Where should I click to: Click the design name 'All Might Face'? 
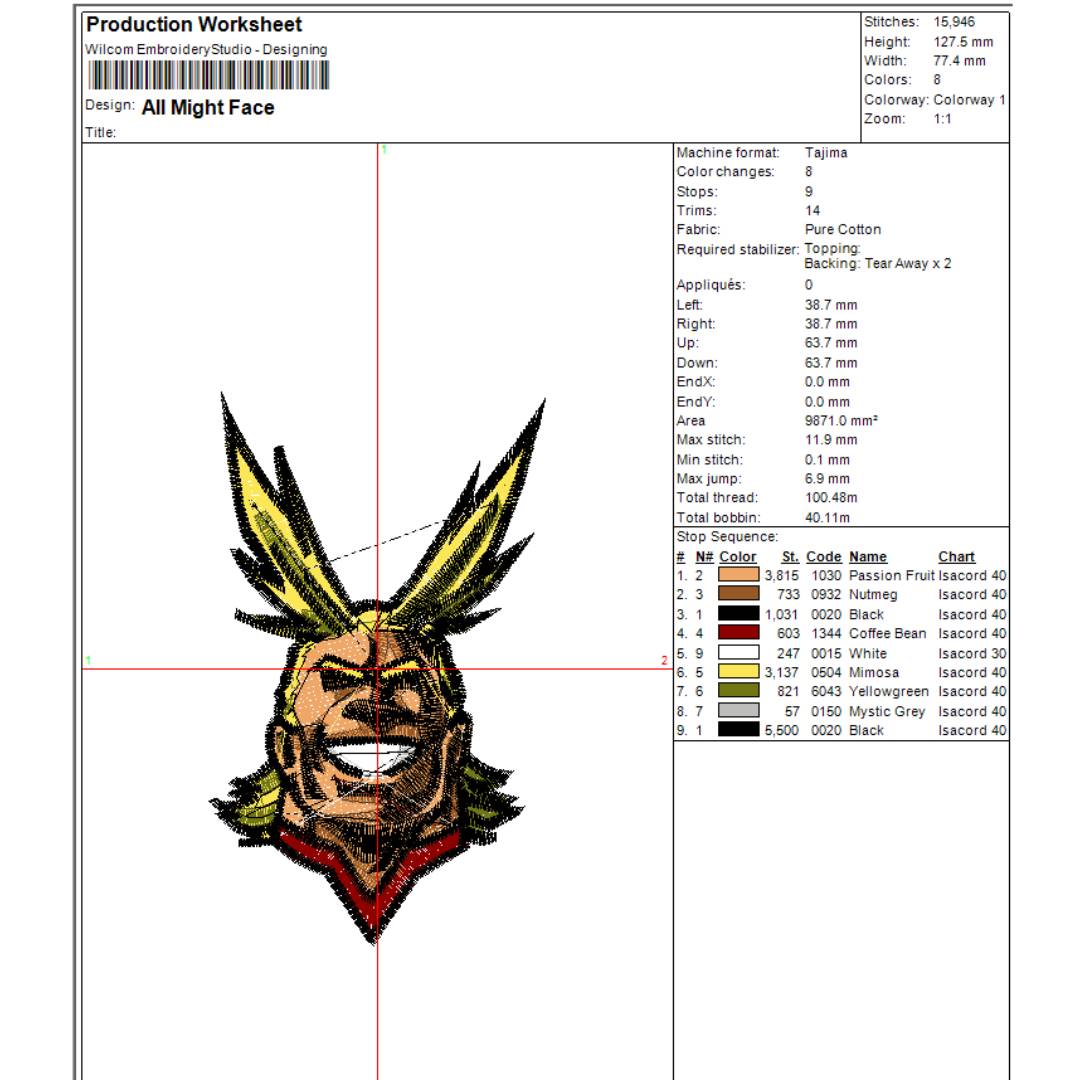click(207, 107)
